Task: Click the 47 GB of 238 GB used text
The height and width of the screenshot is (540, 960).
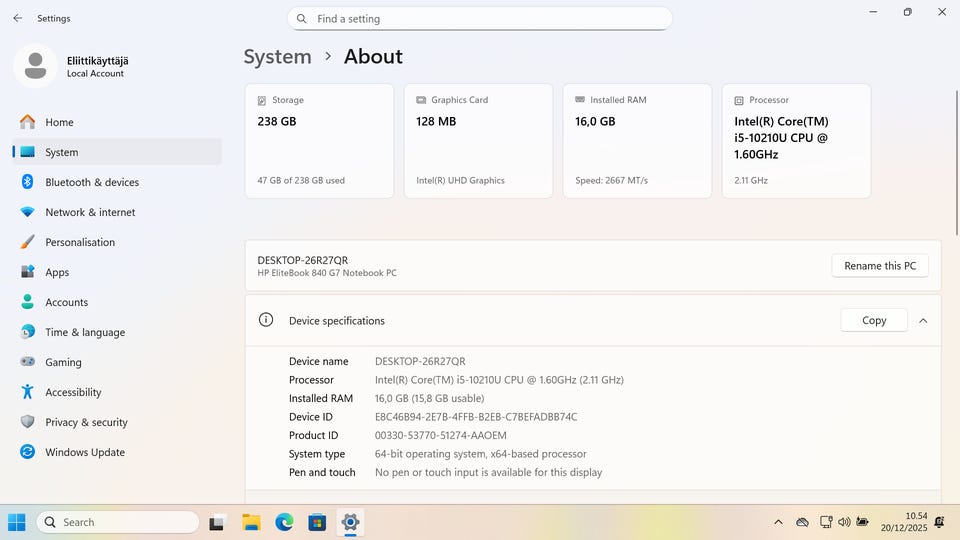Action: [x=301, y=181]
